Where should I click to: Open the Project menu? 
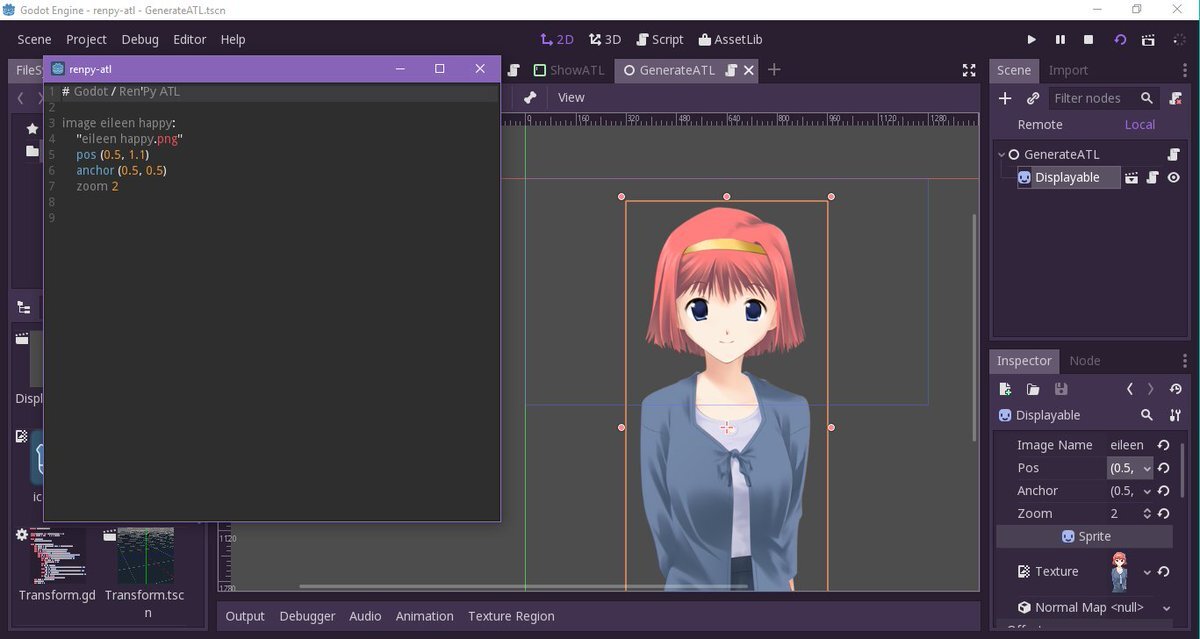pos(86,39)
